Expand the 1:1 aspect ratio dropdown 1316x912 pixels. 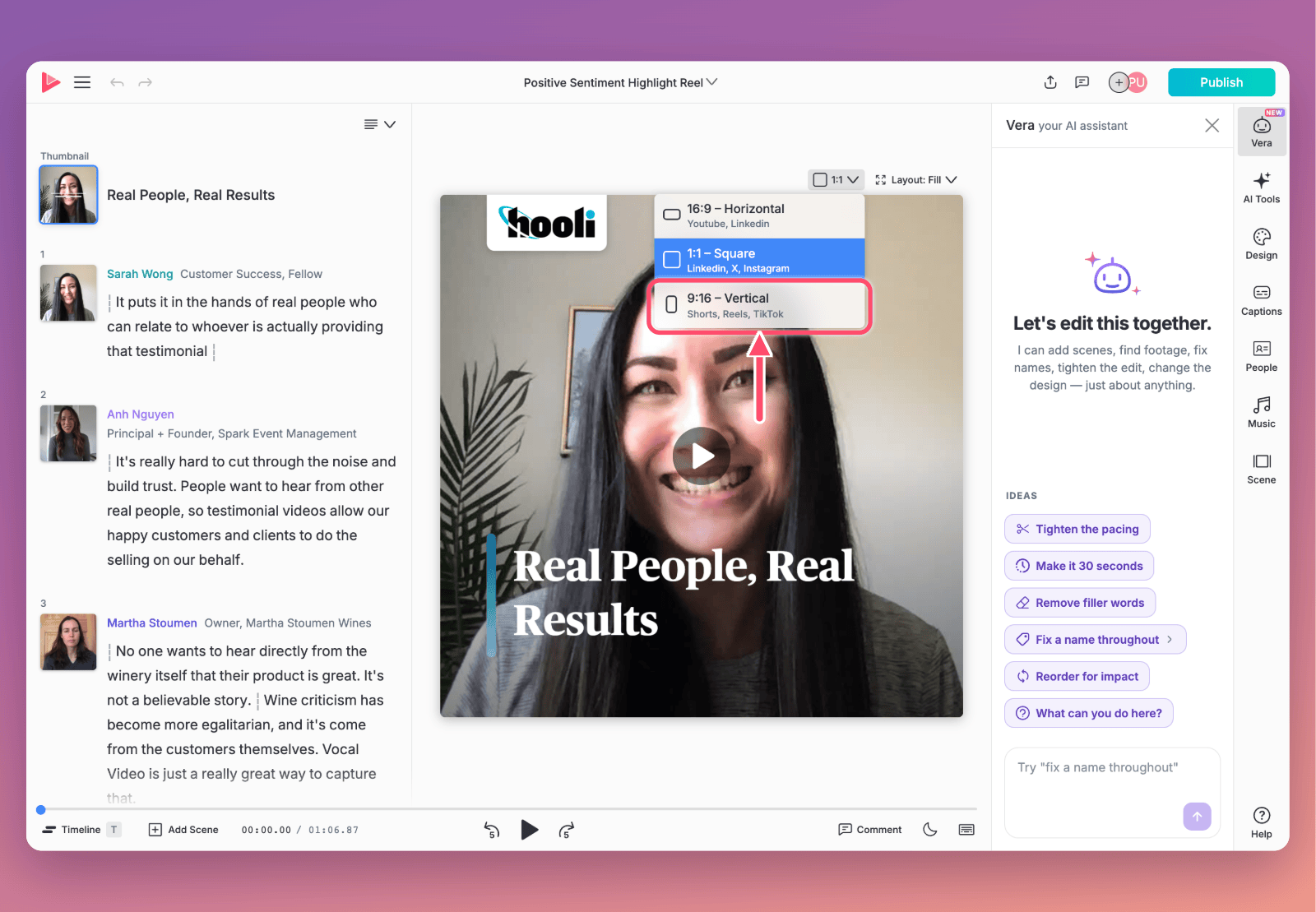coord(836,179)
